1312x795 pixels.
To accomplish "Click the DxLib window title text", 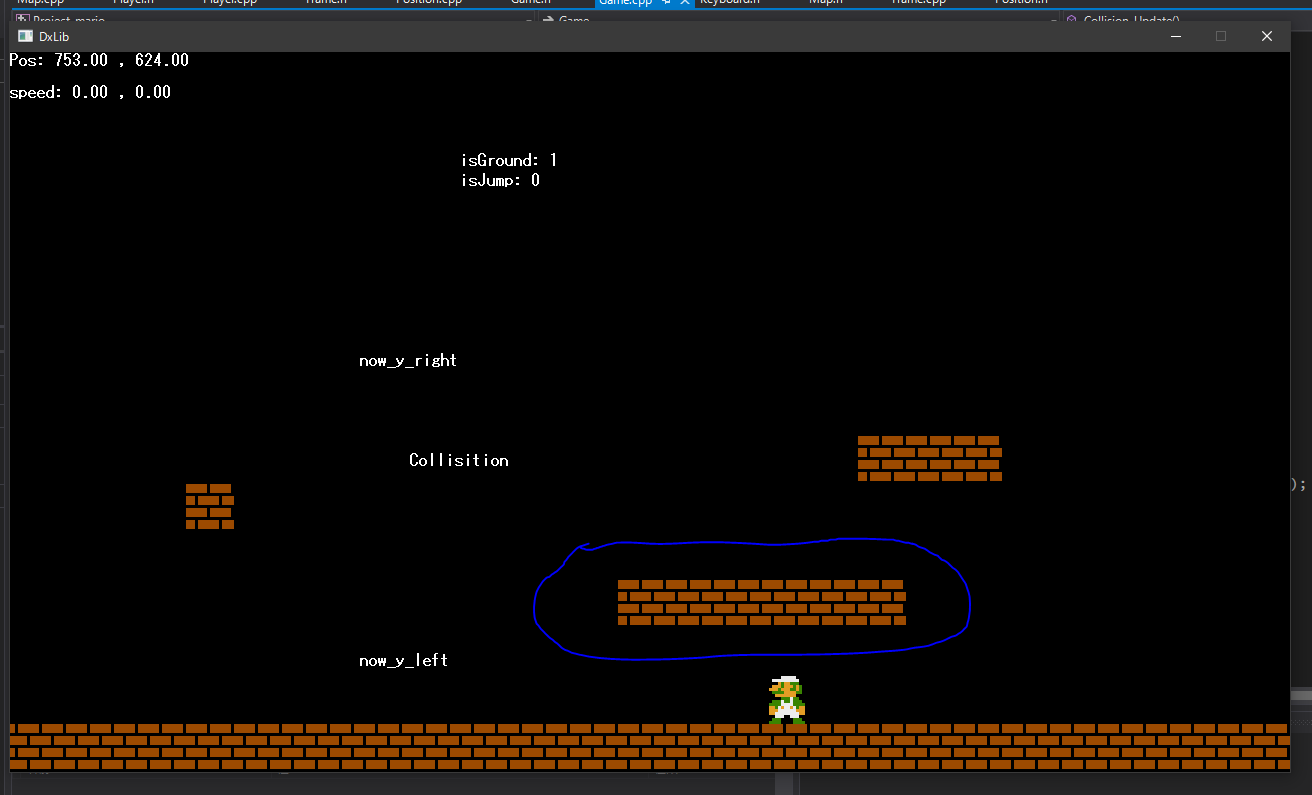I will pos(54,36).
